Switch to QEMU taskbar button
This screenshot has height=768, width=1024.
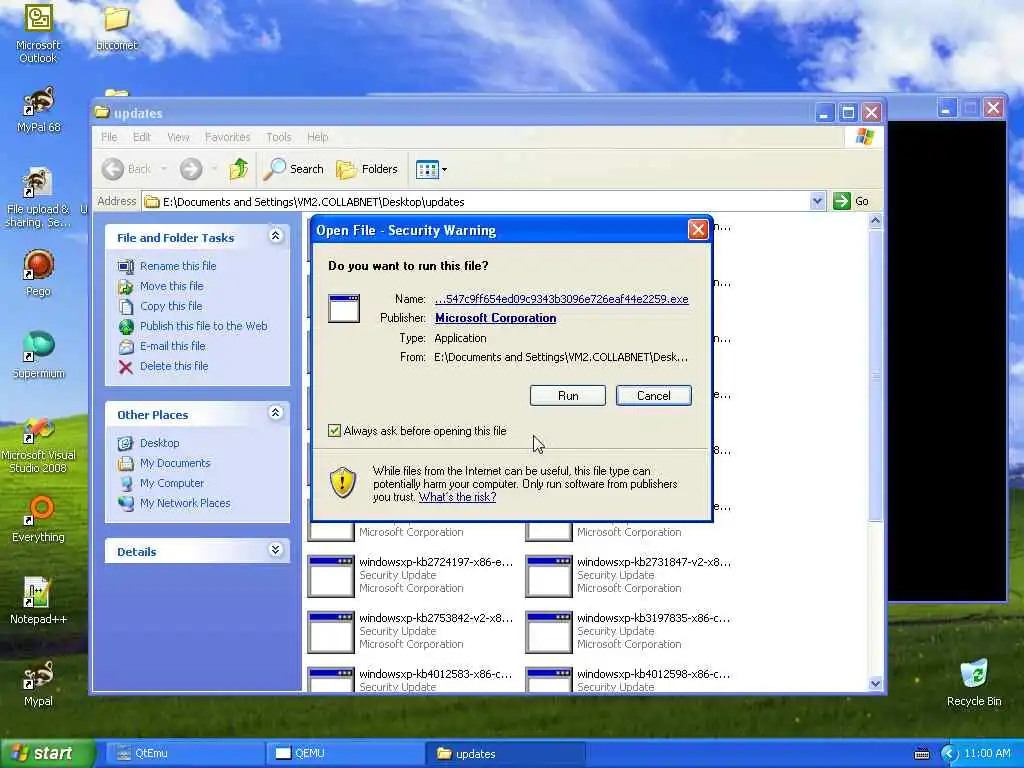tap(345, 754)
